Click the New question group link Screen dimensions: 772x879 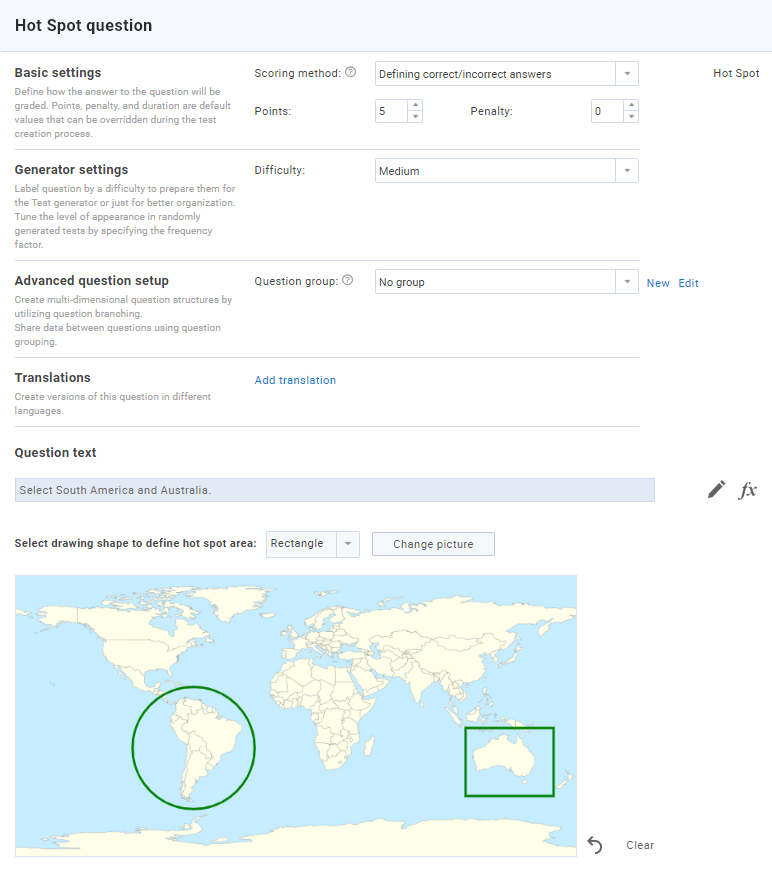[658, 283]
